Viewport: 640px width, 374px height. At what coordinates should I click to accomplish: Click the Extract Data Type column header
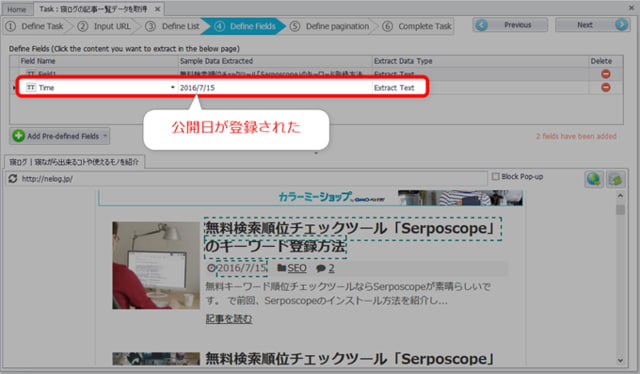[480, 61]
